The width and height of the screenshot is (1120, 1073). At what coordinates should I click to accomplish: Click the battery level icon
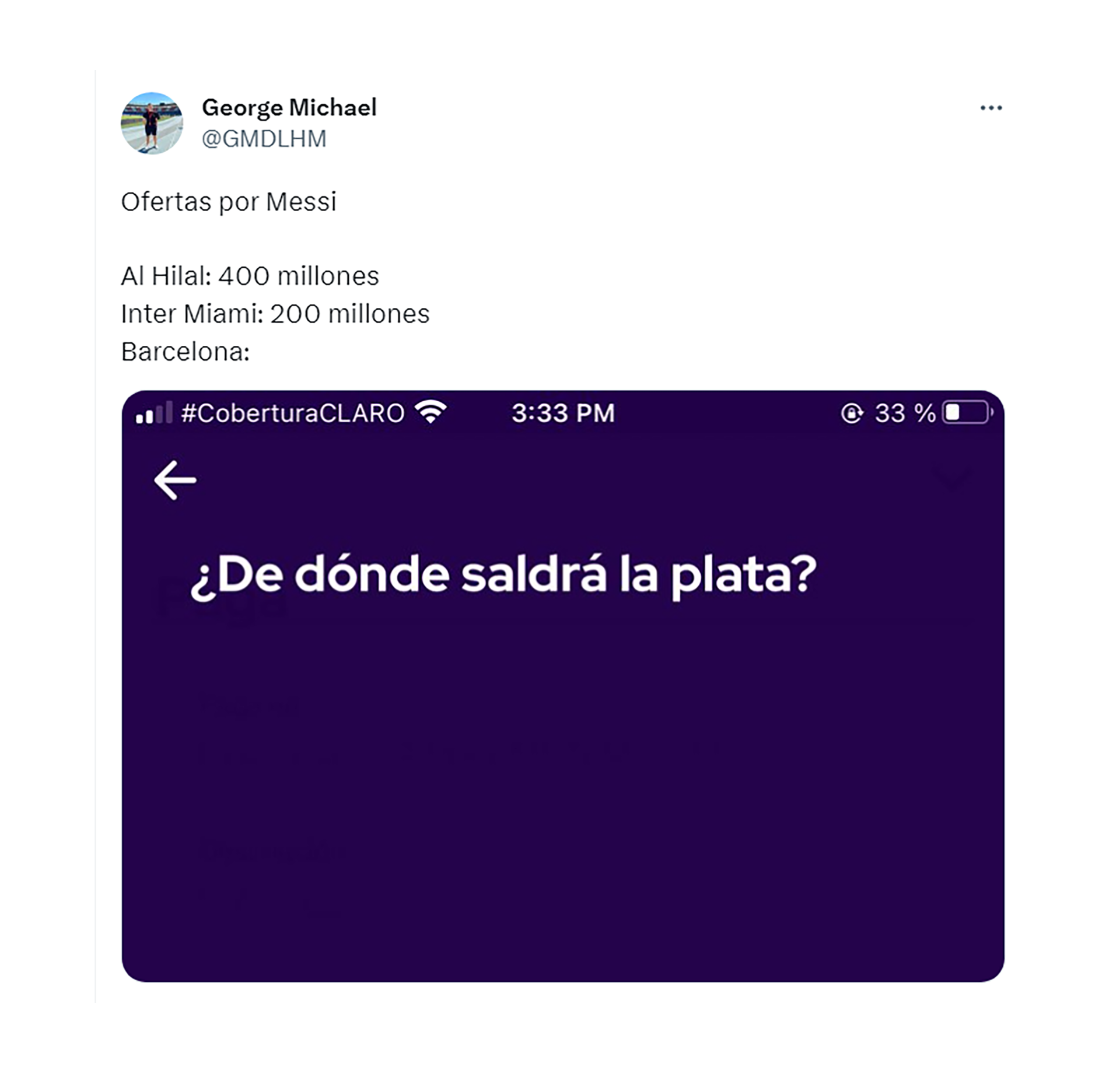pyautogui.click(x=967, y=413)
